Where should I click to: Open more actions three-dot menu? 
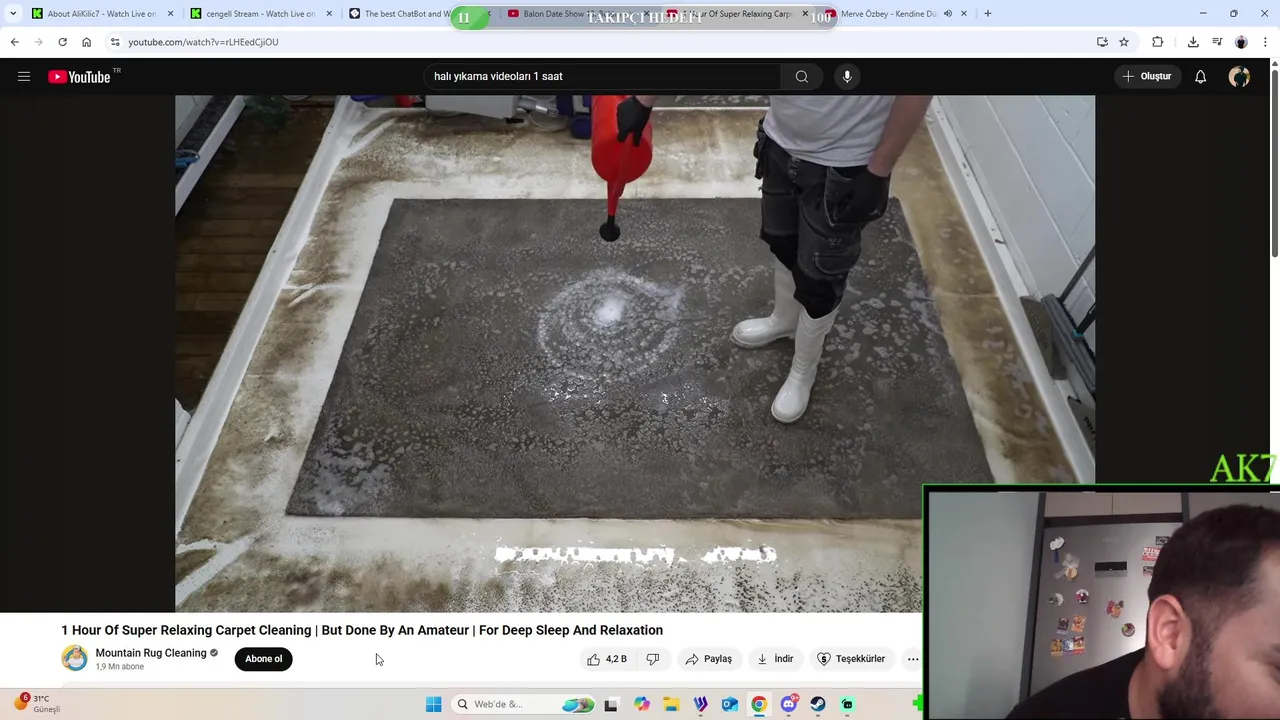pos(913,659)
